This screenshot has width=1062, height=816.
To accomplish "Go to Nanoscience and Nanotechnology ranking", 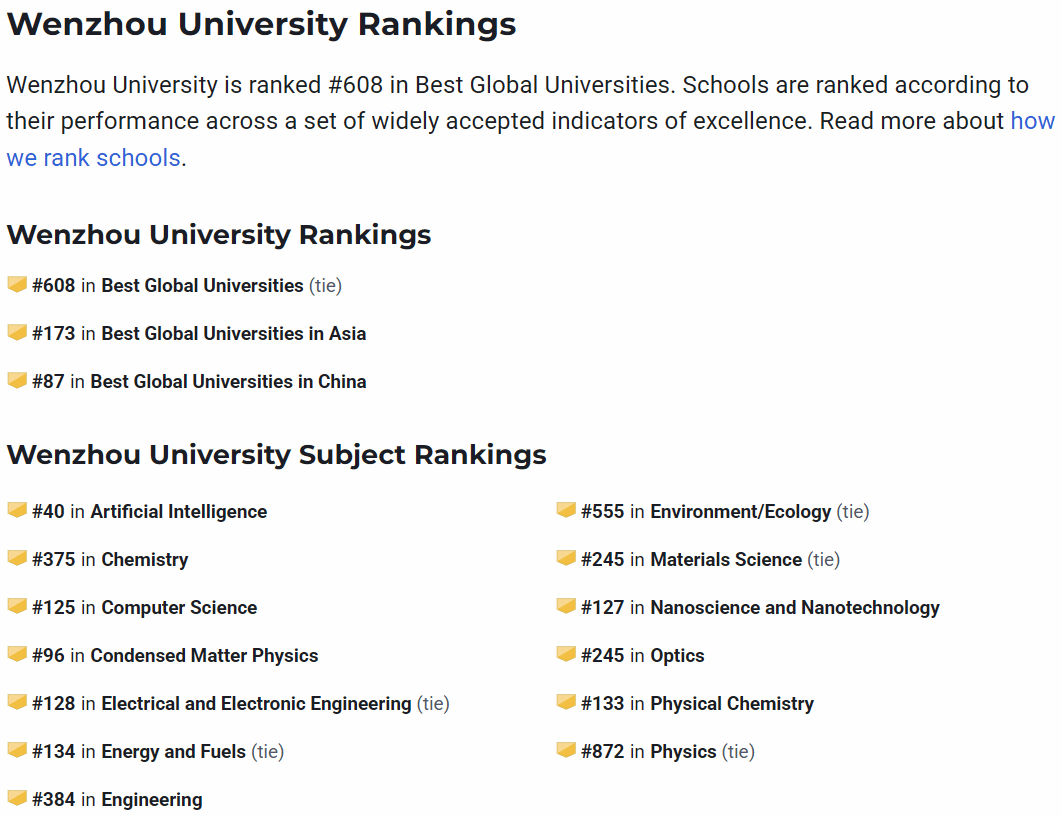I will (795, 608).
